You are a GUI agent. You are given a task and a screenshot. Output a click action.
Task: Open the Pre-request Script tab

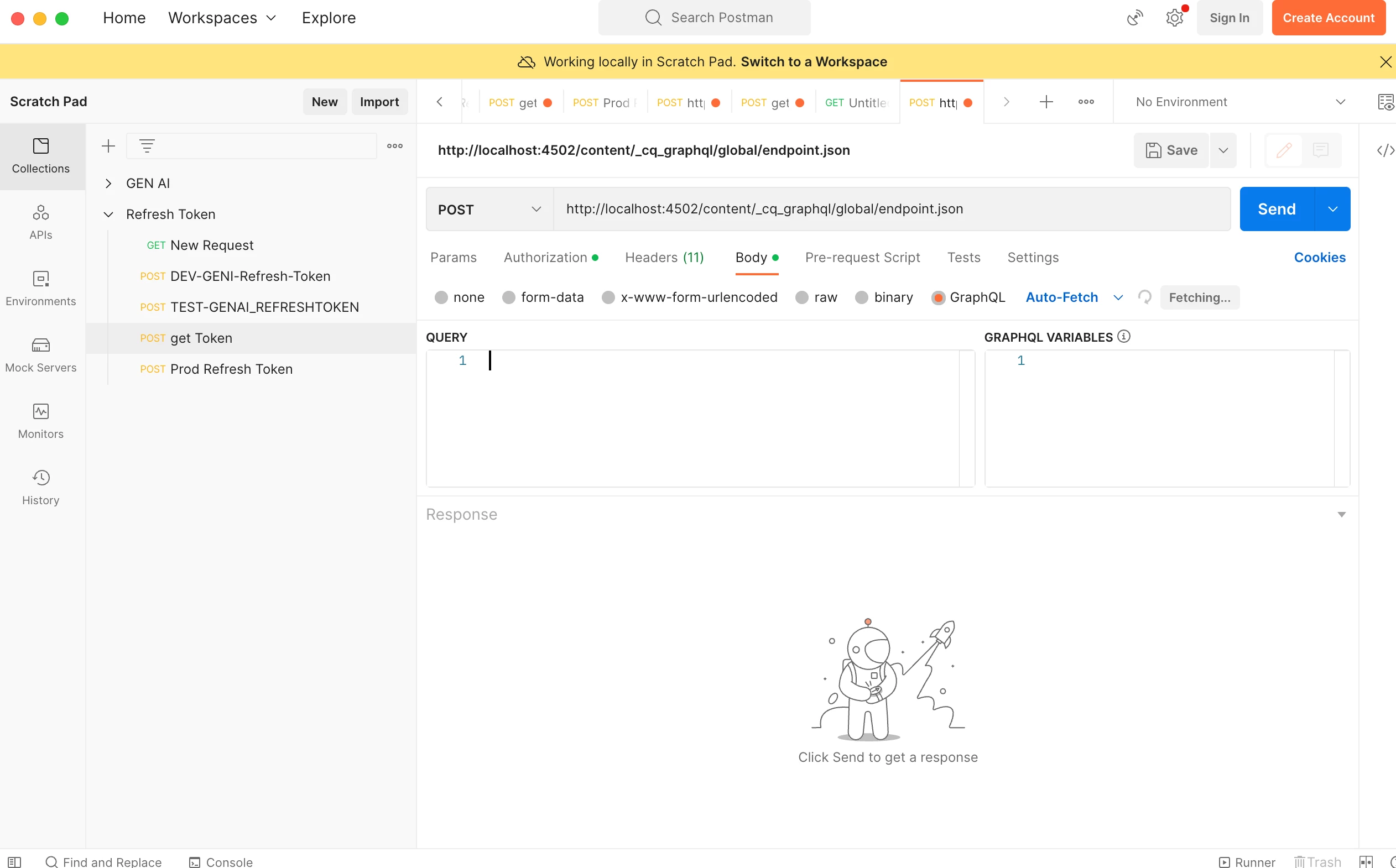pyautogui.click(x=862, y=258)
